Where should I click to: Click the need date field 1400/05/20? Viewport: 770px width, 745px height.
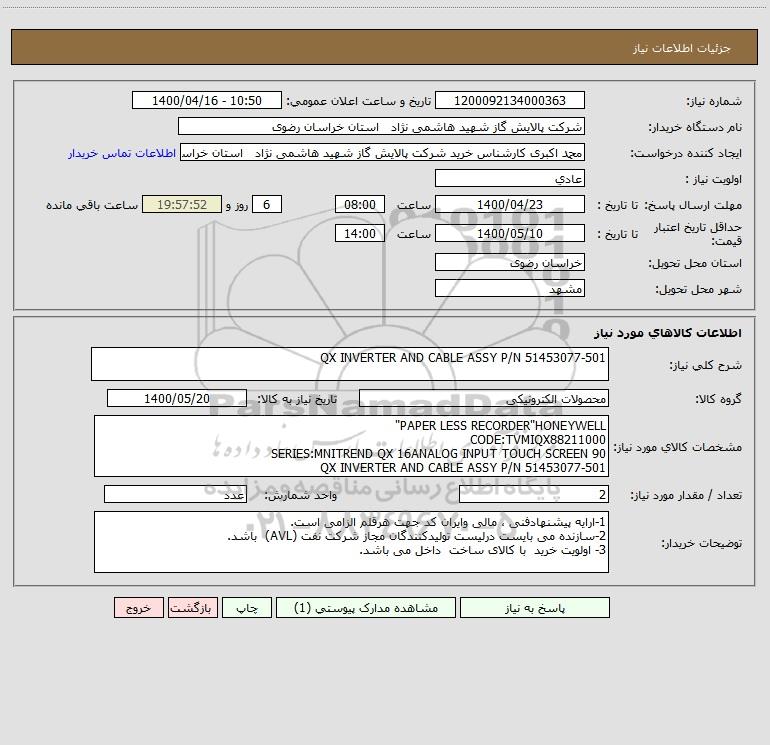[177, 398]
